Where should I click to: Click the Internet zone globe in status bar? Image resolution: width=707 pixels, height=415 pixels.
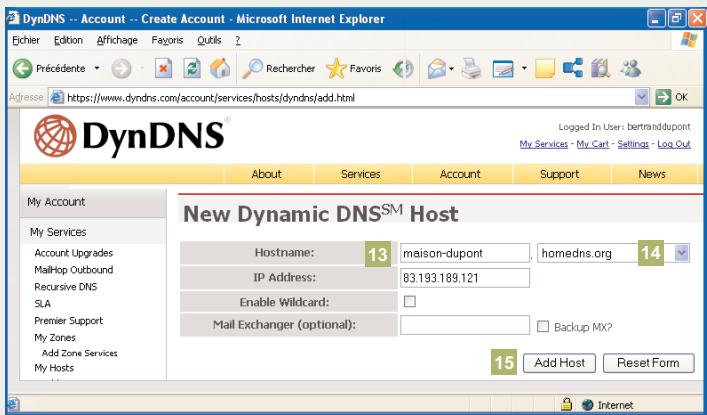point(587,405)
